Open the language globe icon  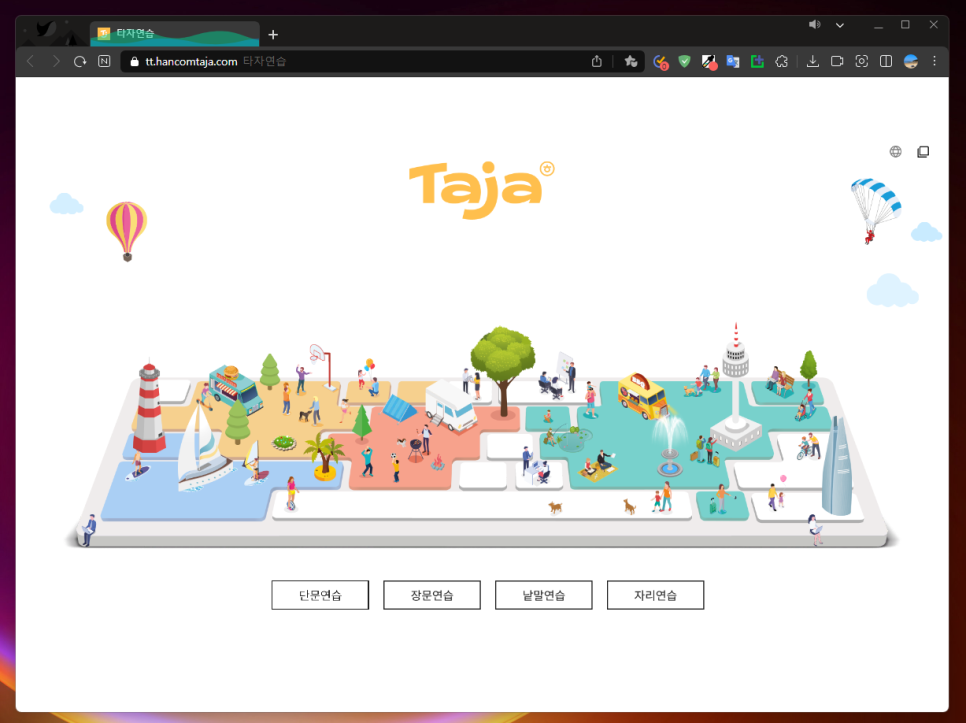896,151
